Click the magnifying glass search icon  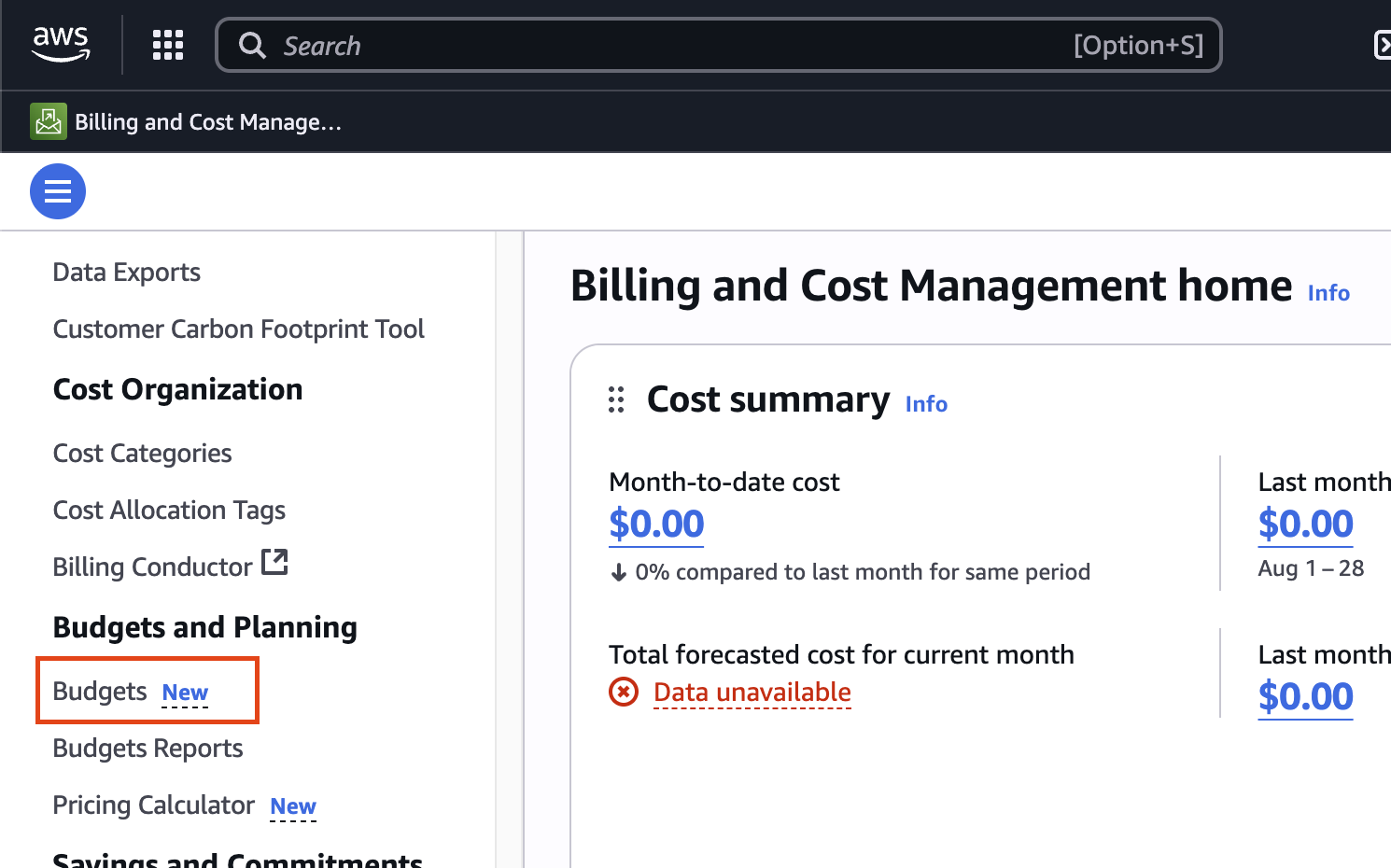point(252,45)
